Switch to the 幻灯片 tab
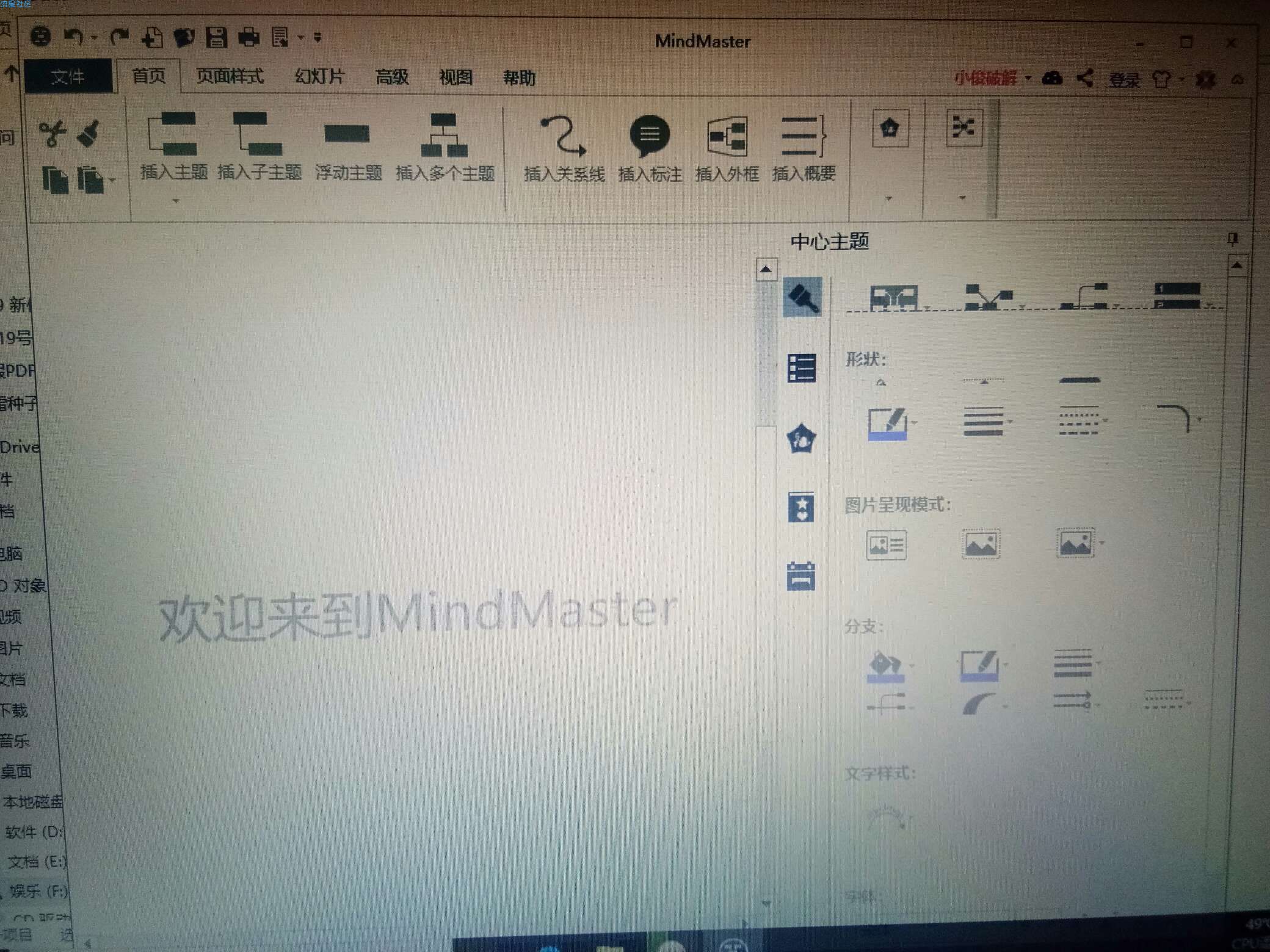Image resolution: width=1270 pixels, height=952 pixels. pos(320,77)
